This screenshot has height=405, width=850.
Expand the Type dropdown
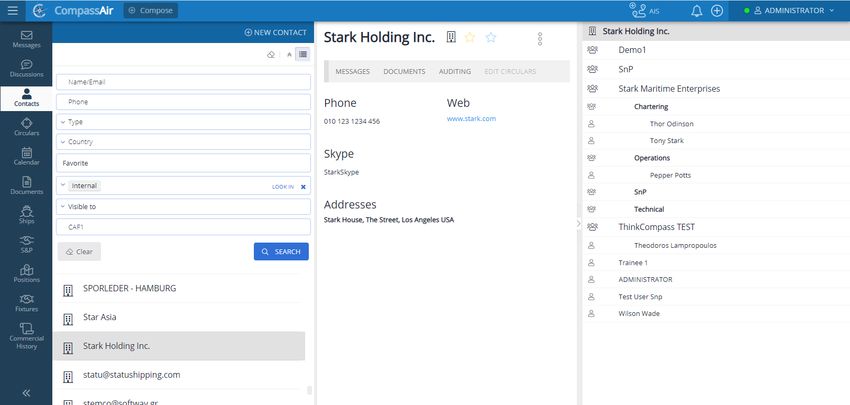coord(183,122)
